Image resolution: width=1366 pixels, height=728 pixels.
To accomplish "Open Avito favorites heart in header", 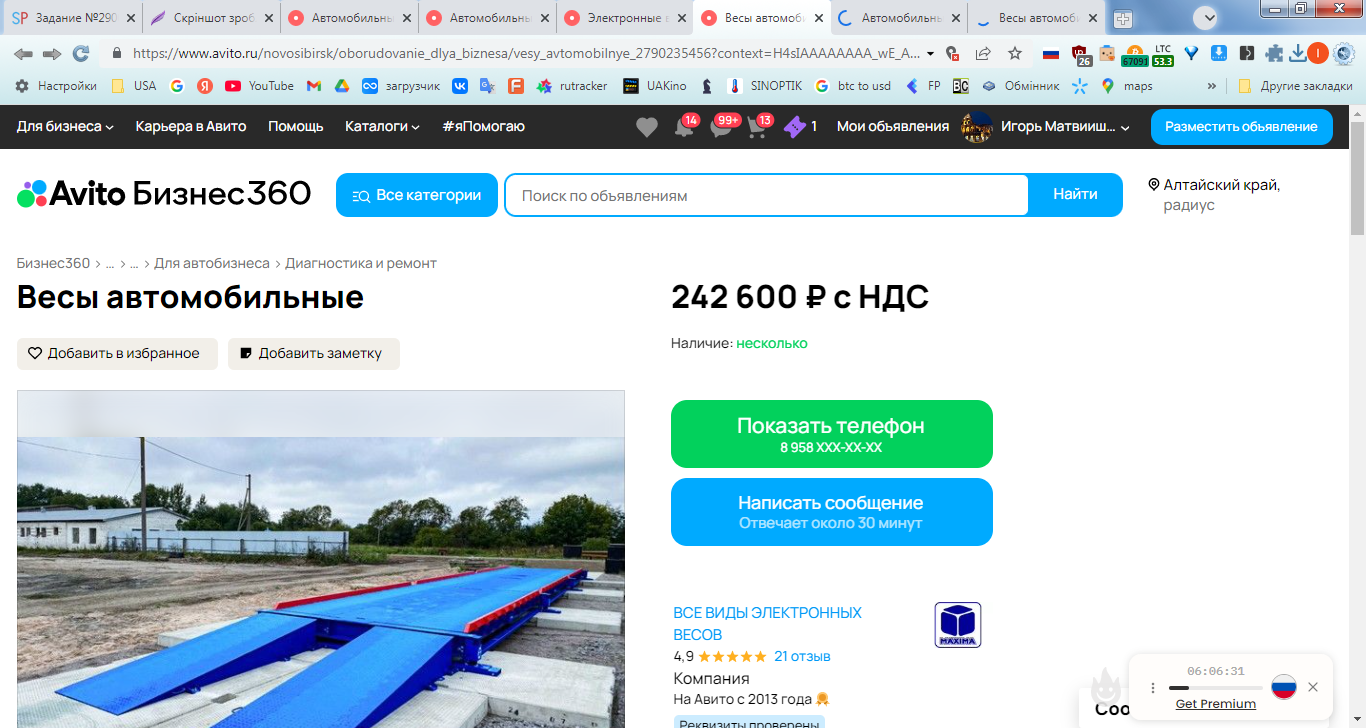I will tap(647, 127).
